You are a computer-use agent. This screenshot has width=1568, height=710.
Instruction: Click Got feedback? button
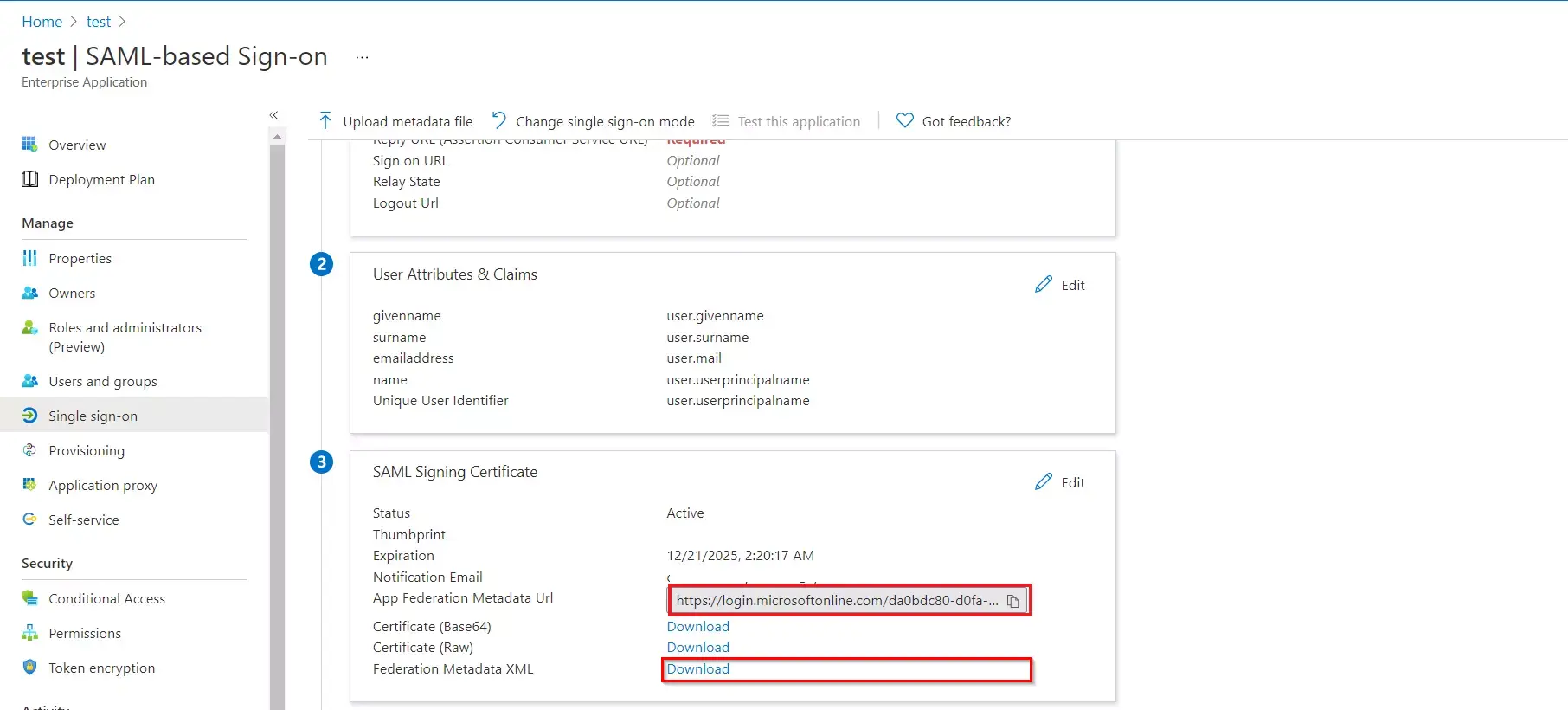tap(953, 121)
